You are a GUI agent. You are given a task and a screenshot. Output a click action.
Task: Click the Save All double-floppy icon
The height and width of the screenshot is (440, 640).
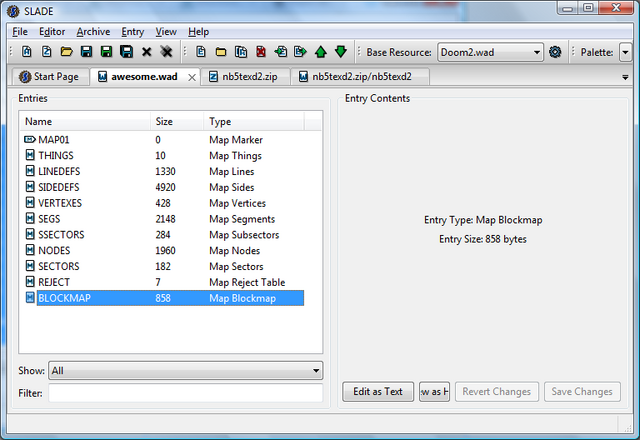[x=127, y=52]
